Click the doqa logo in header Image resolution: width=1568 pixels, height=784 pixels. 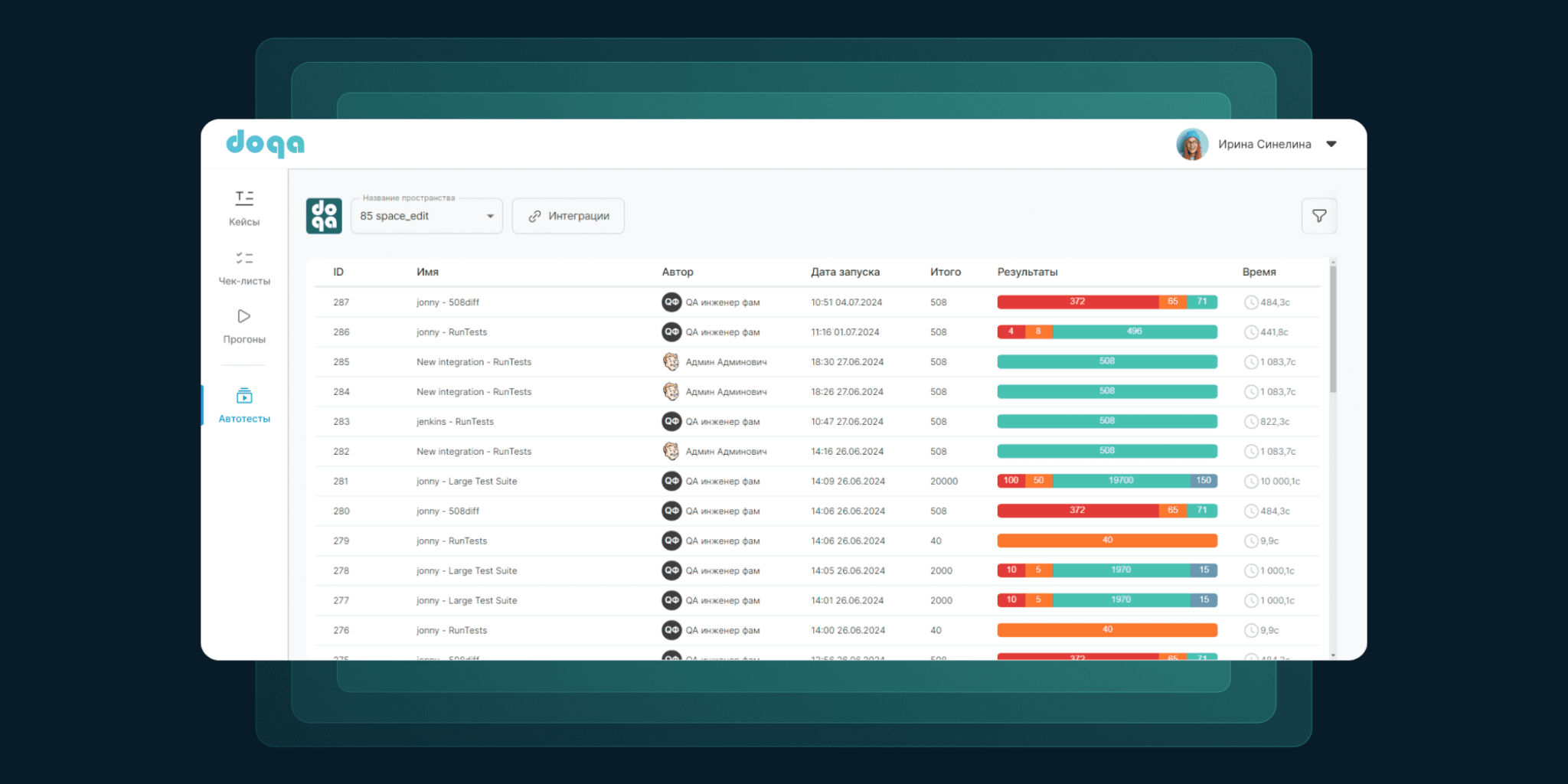(x=266, y=143)
